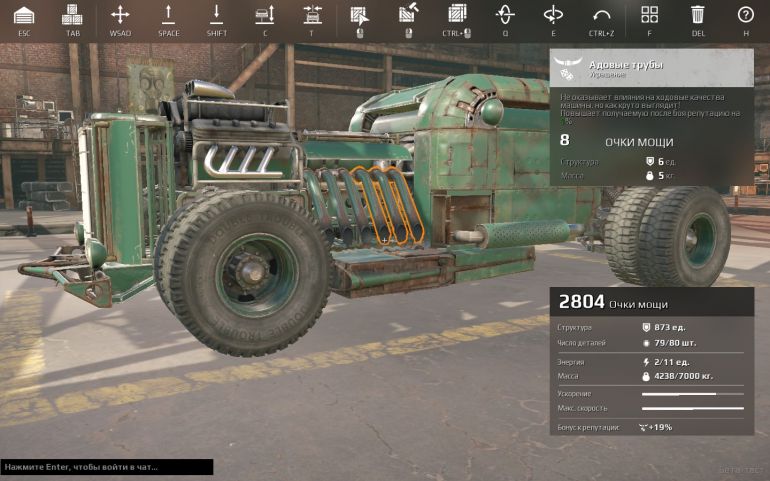Click the toolbar icon labeled T

[312, 15]
